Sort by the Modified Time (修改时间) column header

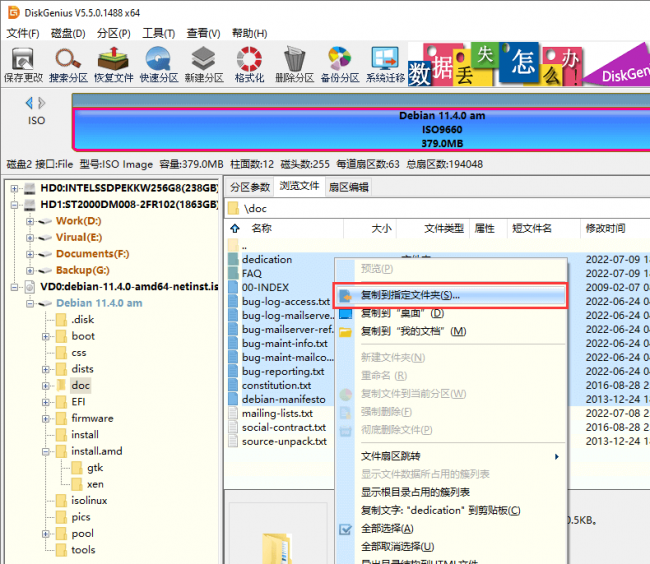click(605, 228)
